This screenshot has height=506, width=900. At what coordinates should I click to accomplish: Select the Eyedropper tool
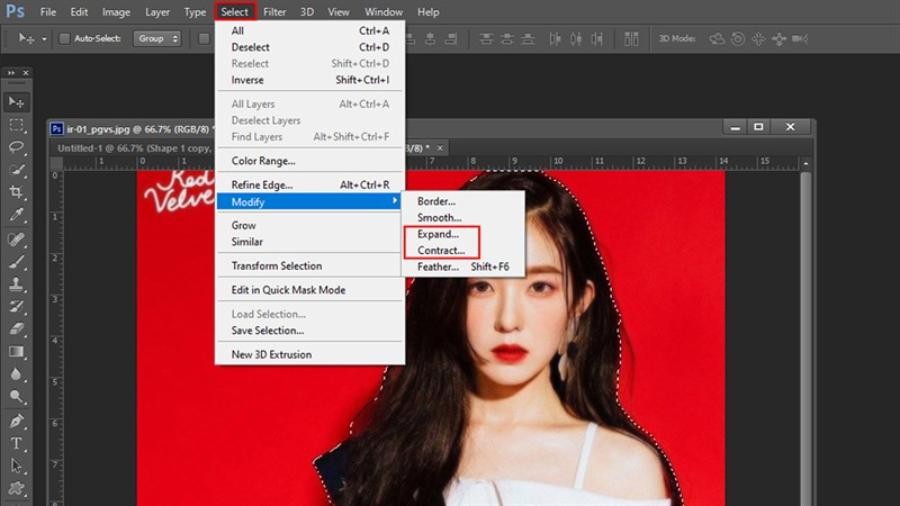(16, 215)
